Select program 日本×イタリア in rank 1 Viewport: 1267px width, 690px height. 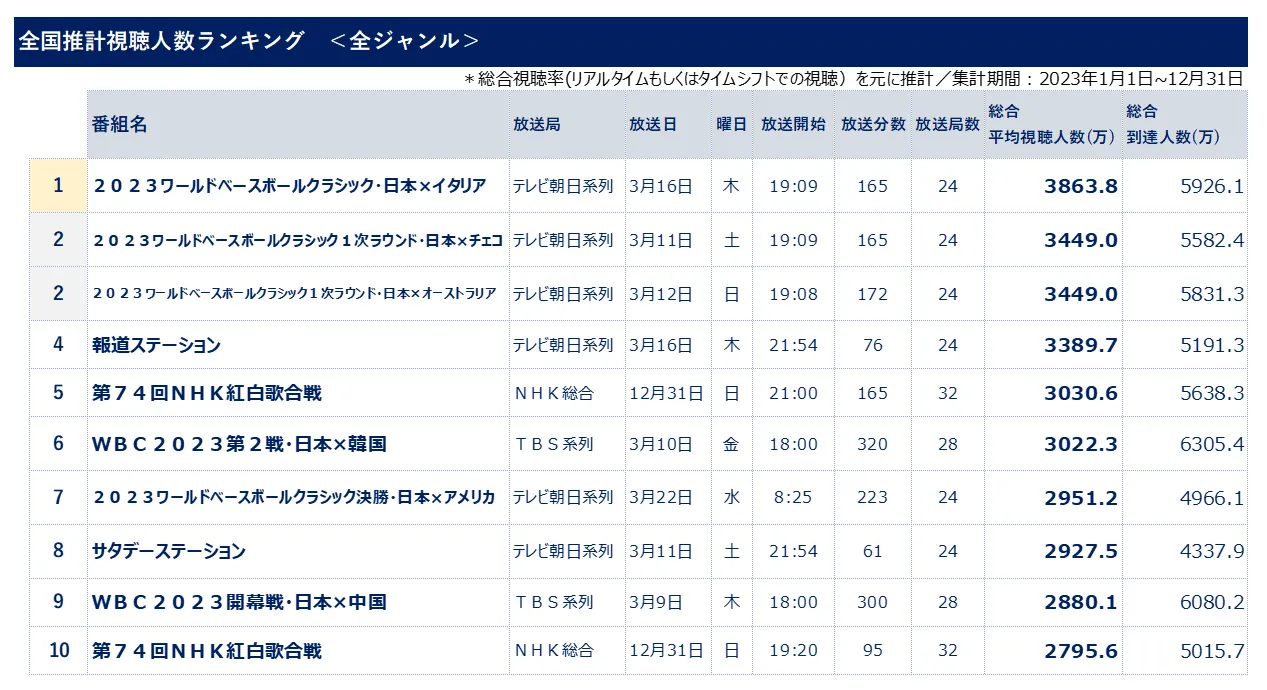click(x=289, y=186)
